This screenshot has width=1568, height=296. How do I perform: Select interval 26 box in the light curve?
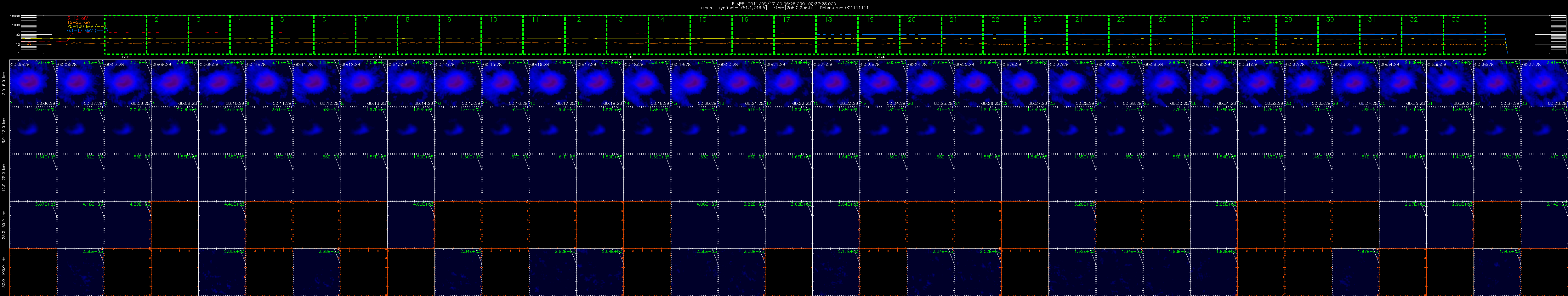coord(1171,35)
